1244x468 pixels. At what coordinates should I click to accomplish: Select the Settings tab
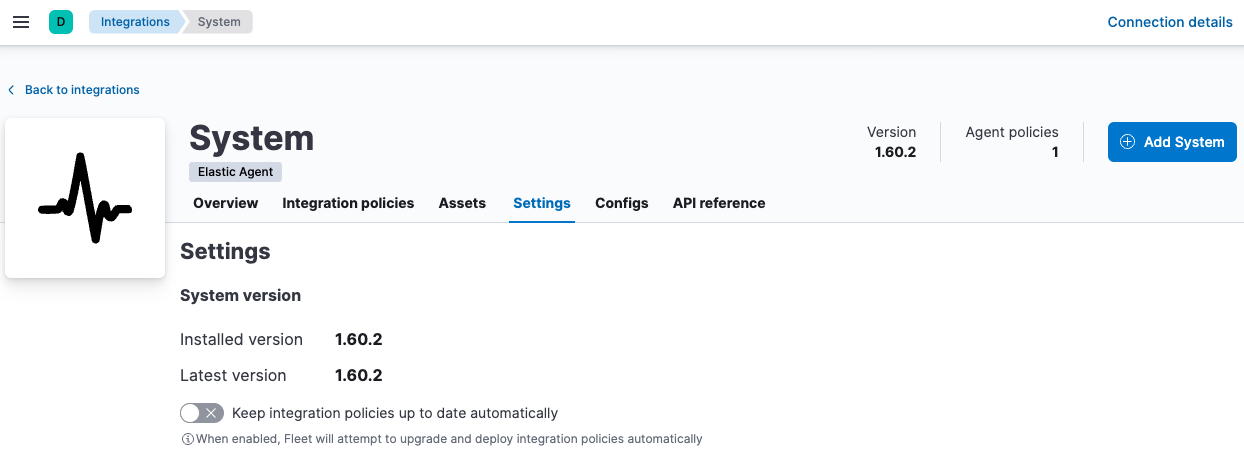pyautogui.click(x=541, y=203)
